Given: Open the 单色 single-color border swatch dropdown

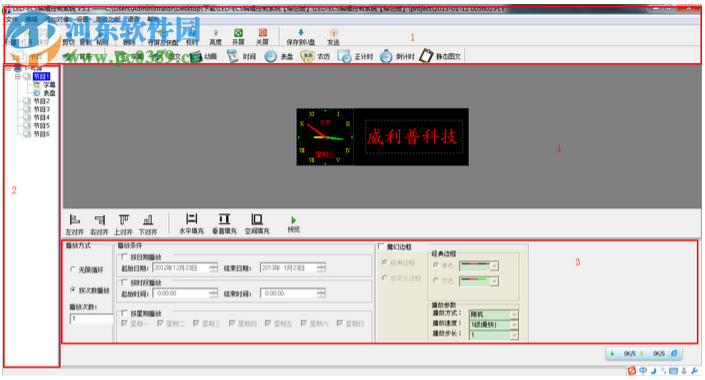Looking at the screenshot, I should (x=494, y=266).
